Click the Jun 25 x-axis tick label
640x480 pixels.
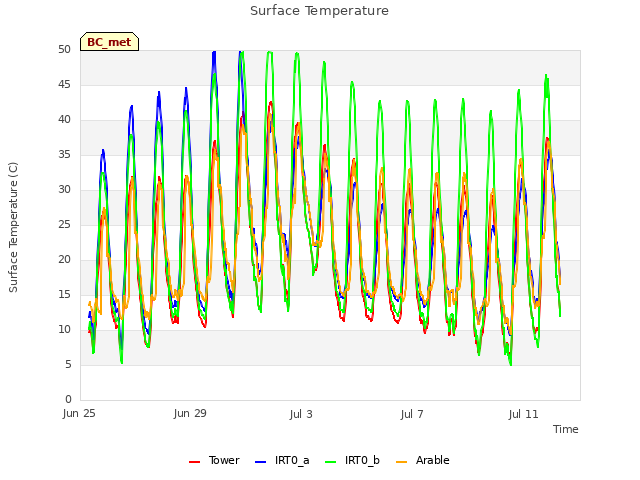click(79, 414)
